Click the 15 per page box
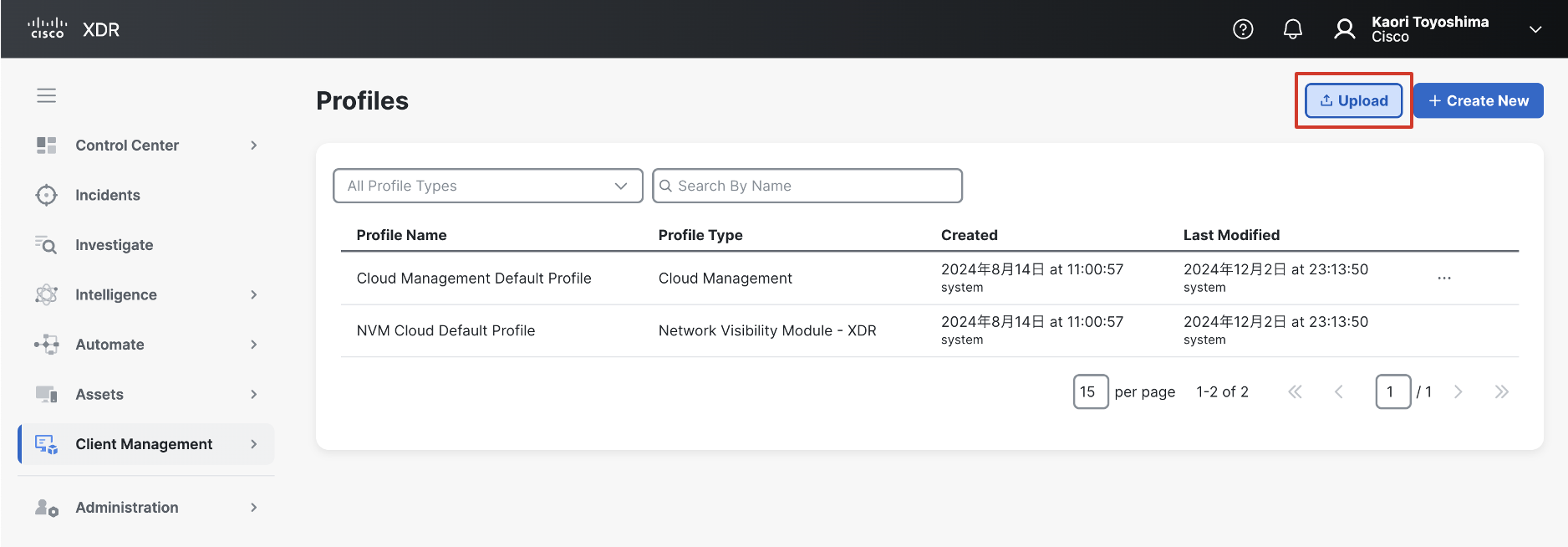1568x547 pixels. pyautogui.click(x=1090, y=391)
